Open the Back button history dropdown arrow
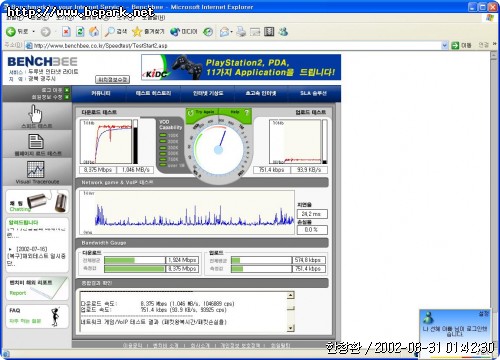The width and height of the screenshot is (500, 360). tap(34, 32)
